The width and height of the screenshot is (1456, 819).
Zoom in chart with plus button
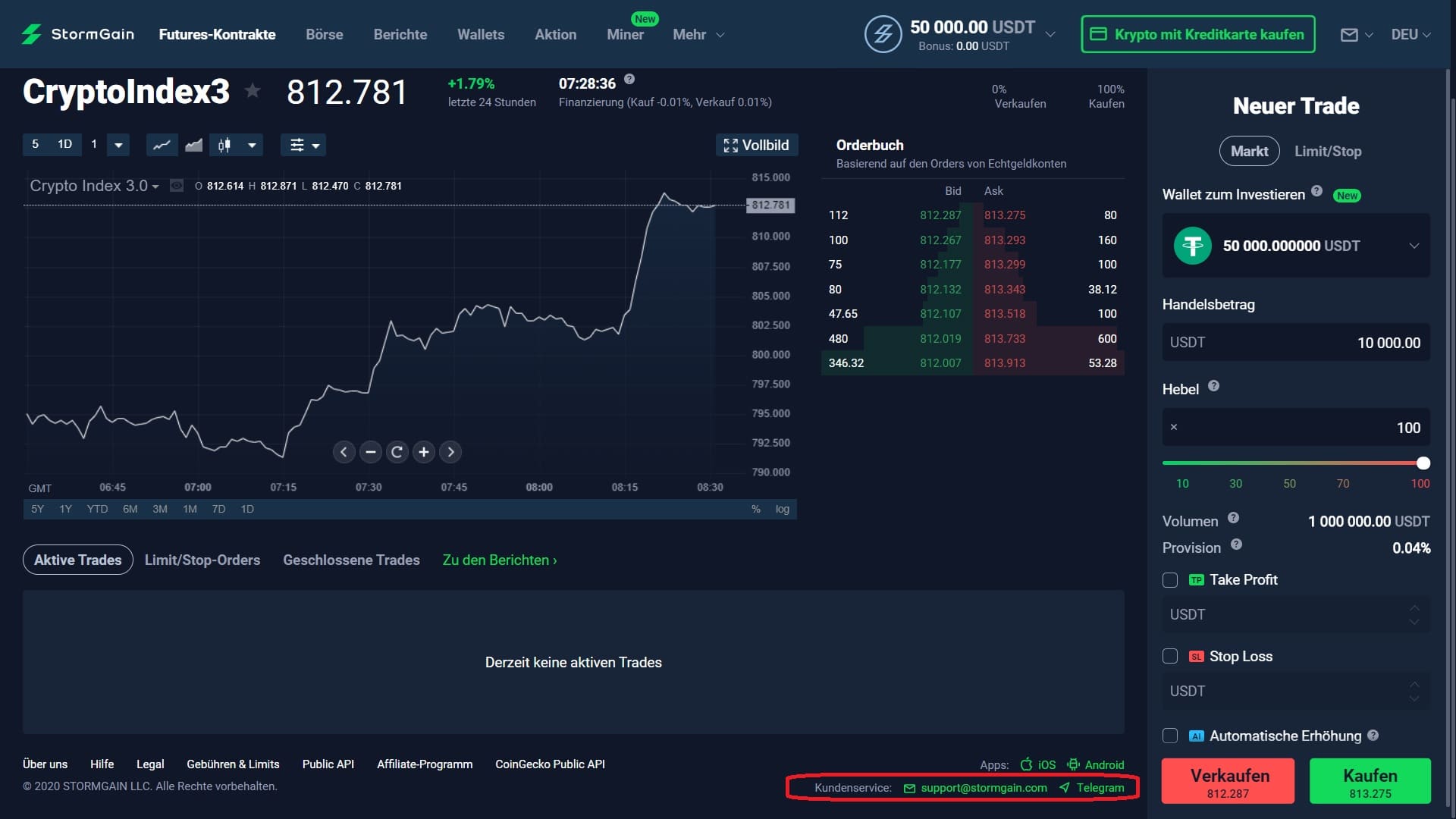pos(424,452)
